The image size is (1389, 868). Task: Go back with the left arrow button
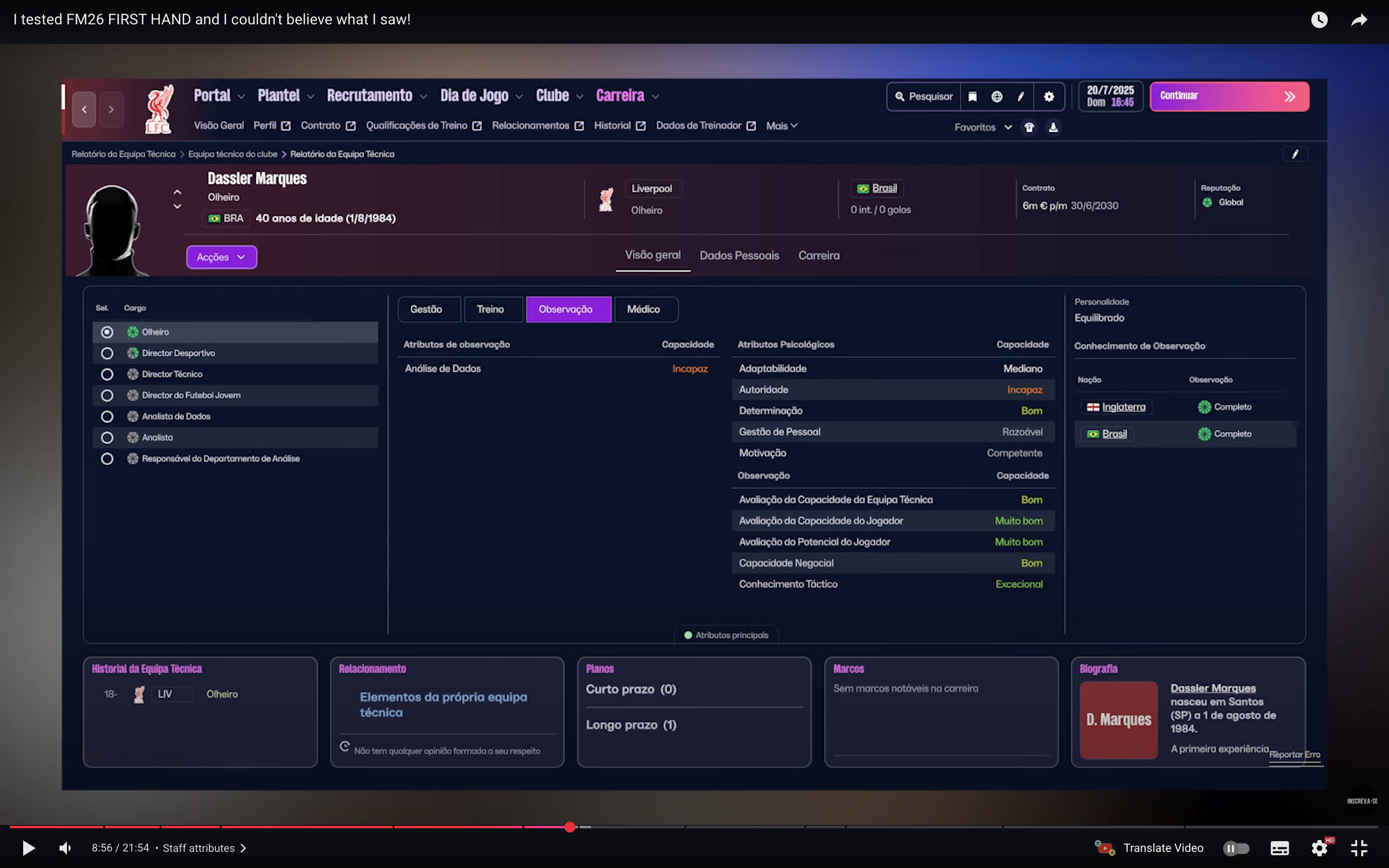[x=84, y=109]
